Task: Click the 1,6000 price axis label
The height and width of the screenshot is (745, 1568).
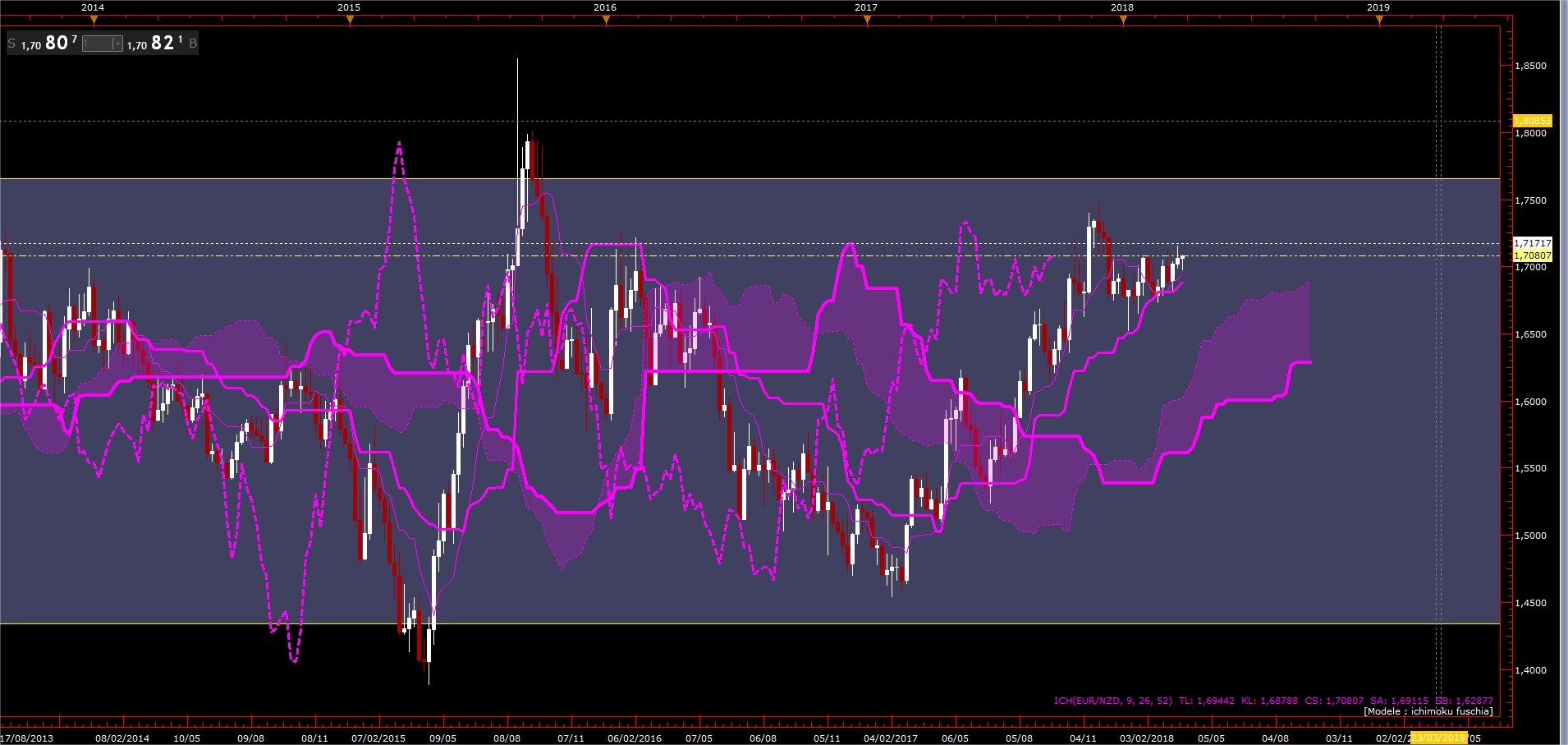Action: [x=1530, y=402]
